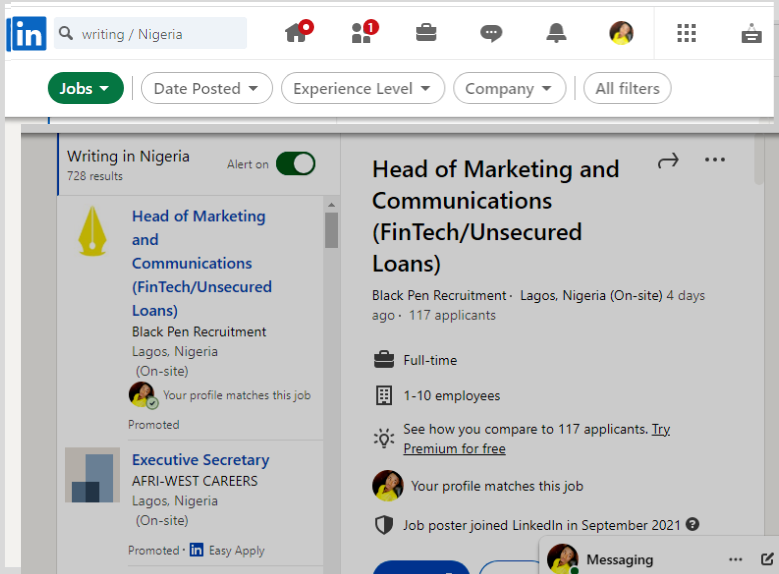Open job more options ellipsis
The image size is (779, 574).
tap(714, 160)
